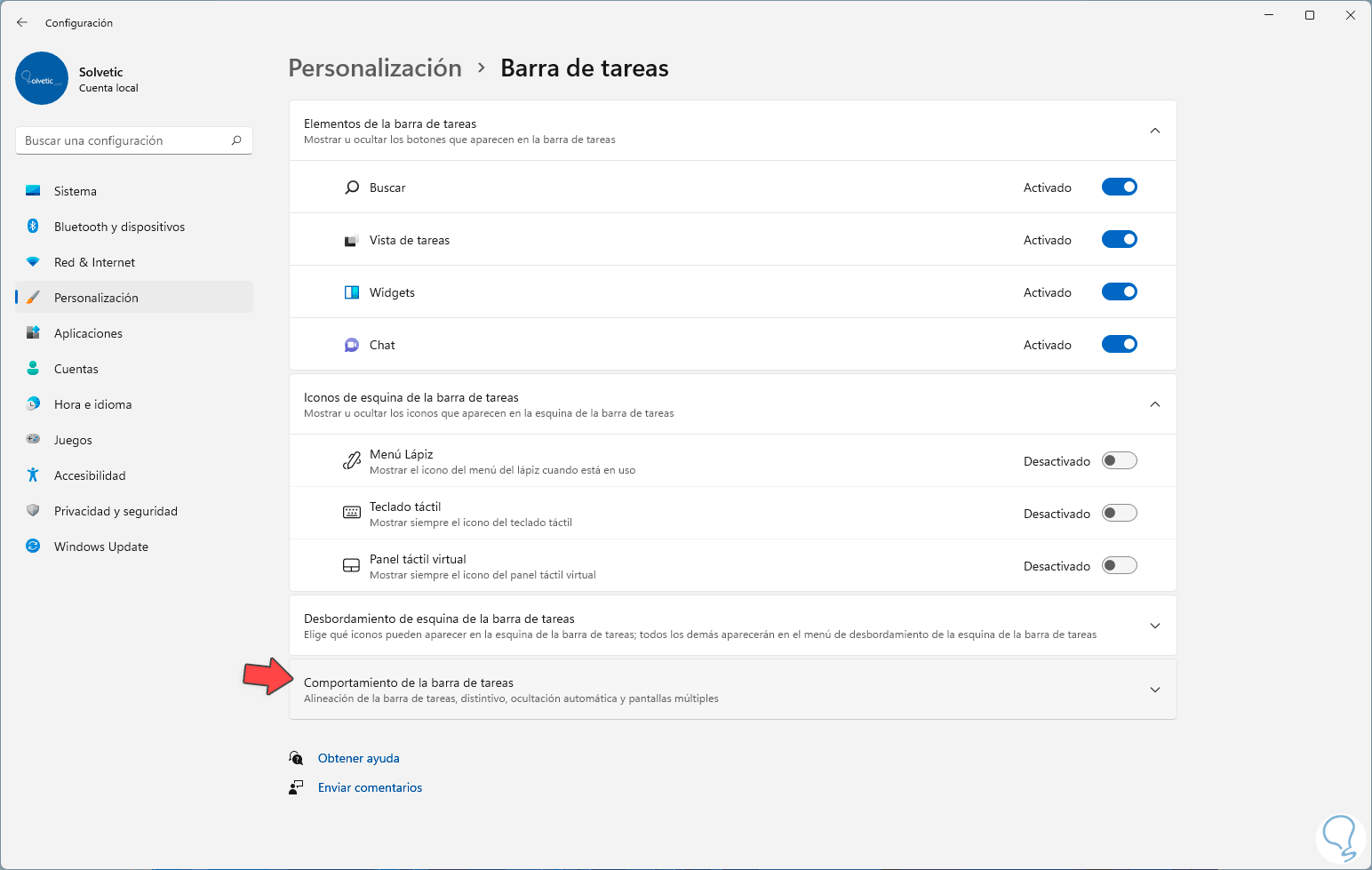Enable the Teclado táctil toggle
This screenshot has width=1372, height=870.
1119,514
